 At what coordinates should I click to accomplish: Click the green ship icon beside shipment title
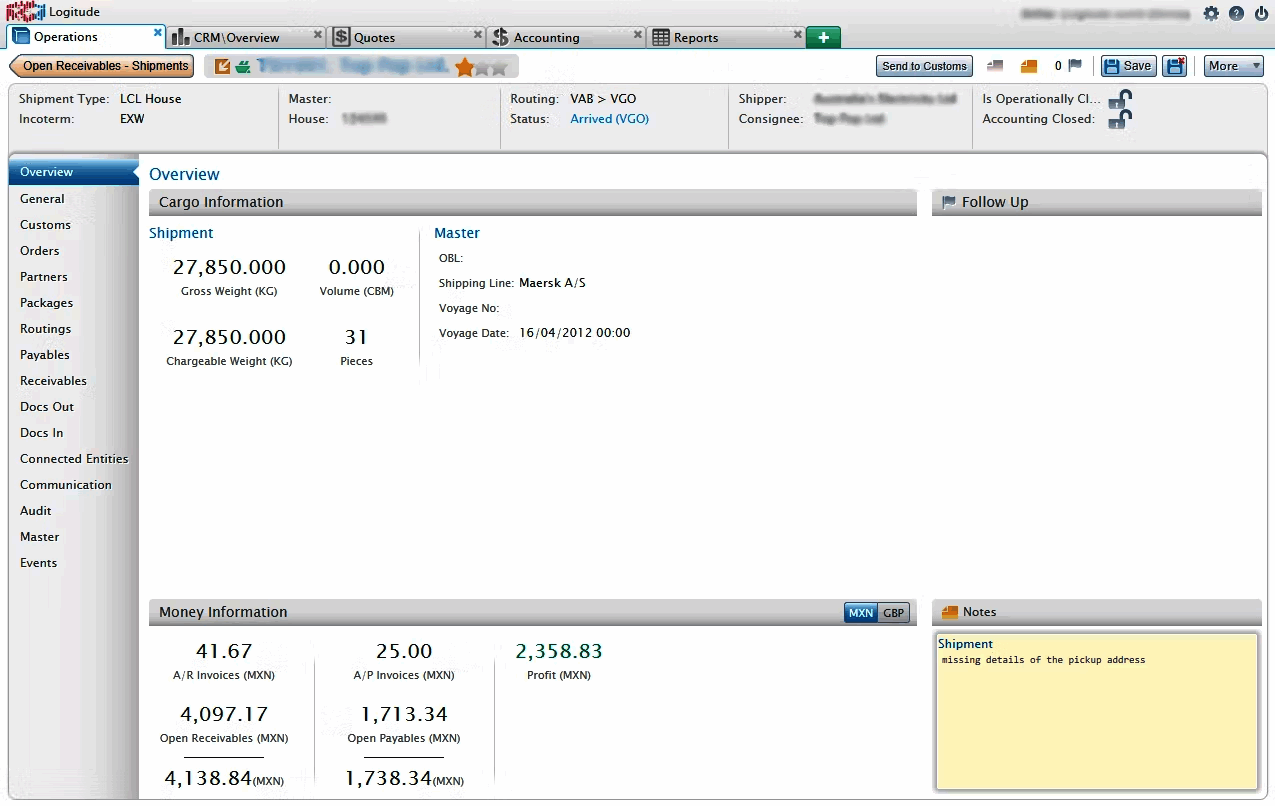pos(243,67)
